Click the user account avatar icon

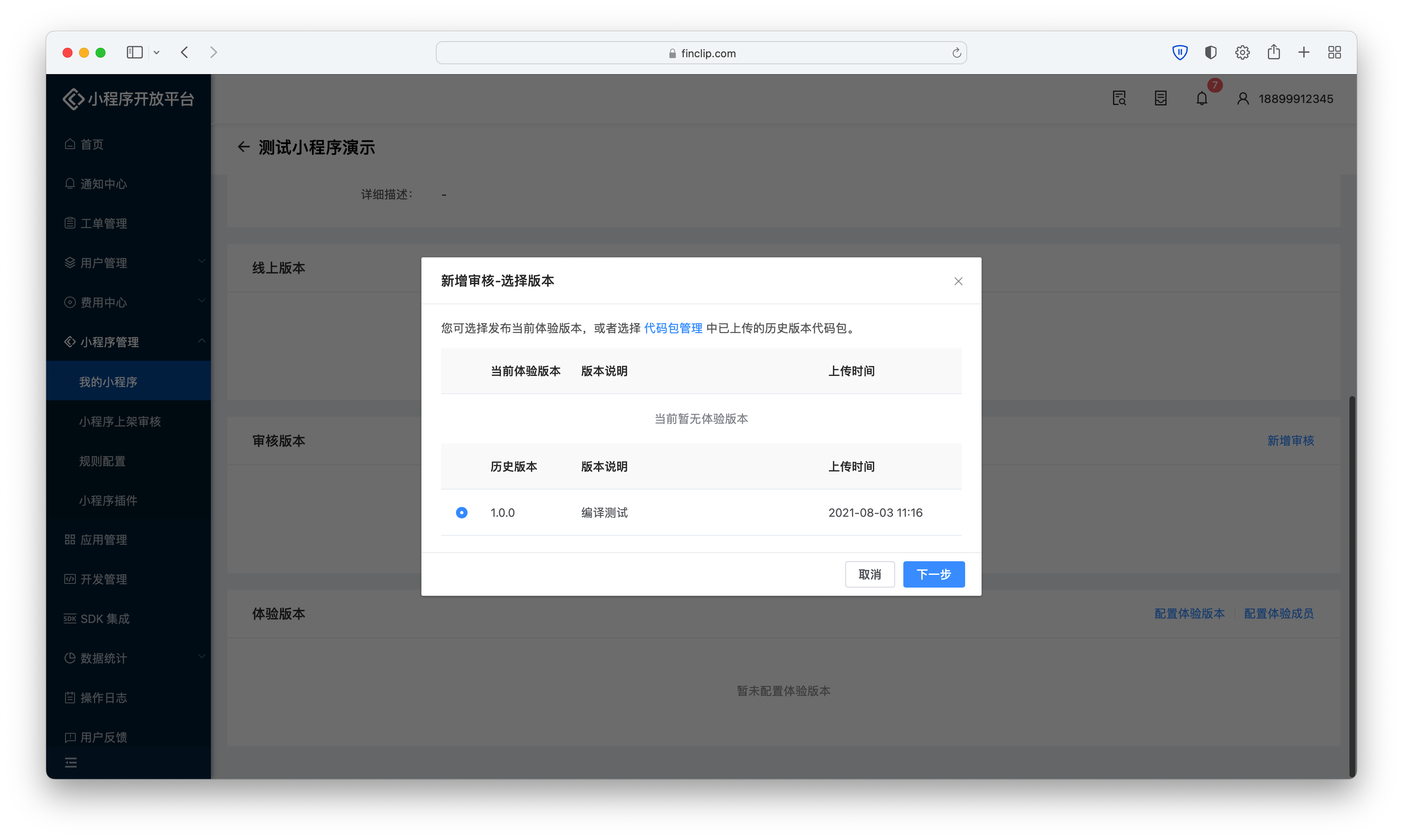(1243, 98)
